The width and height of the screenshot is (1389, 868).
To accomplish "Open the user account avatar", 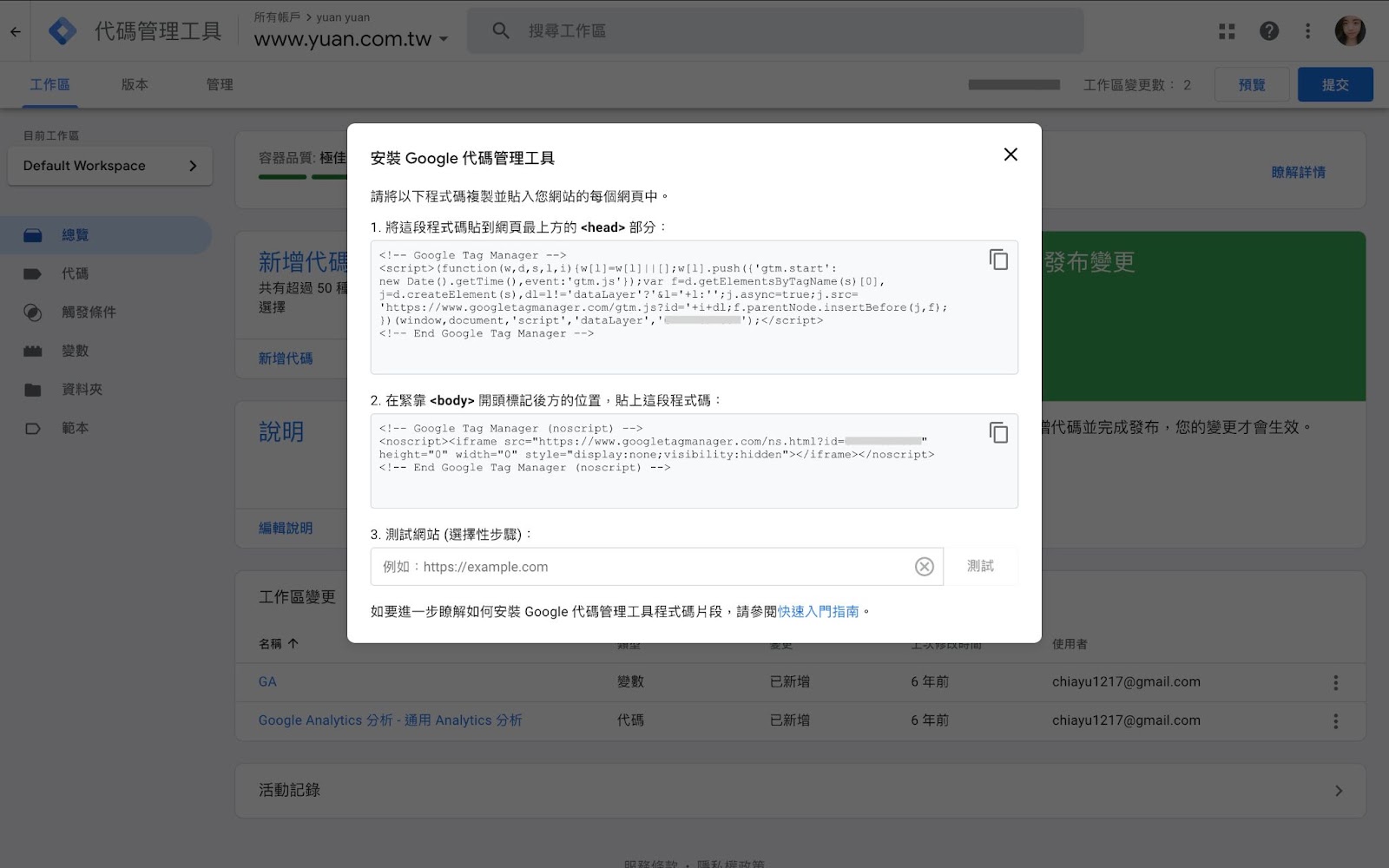I will pyautogui.click(x=1350, y=31).
